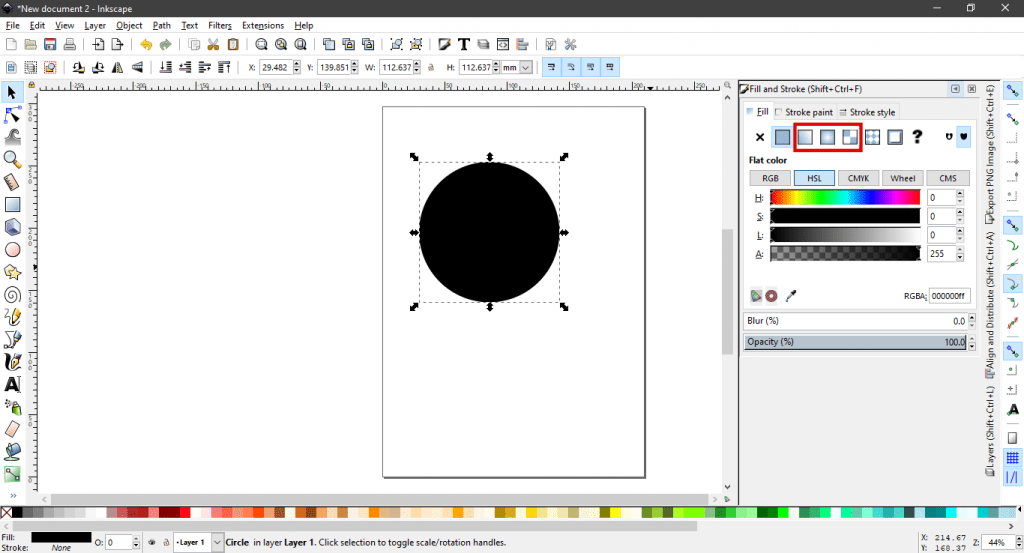Set fill to linear gradient

click(804, 137)
